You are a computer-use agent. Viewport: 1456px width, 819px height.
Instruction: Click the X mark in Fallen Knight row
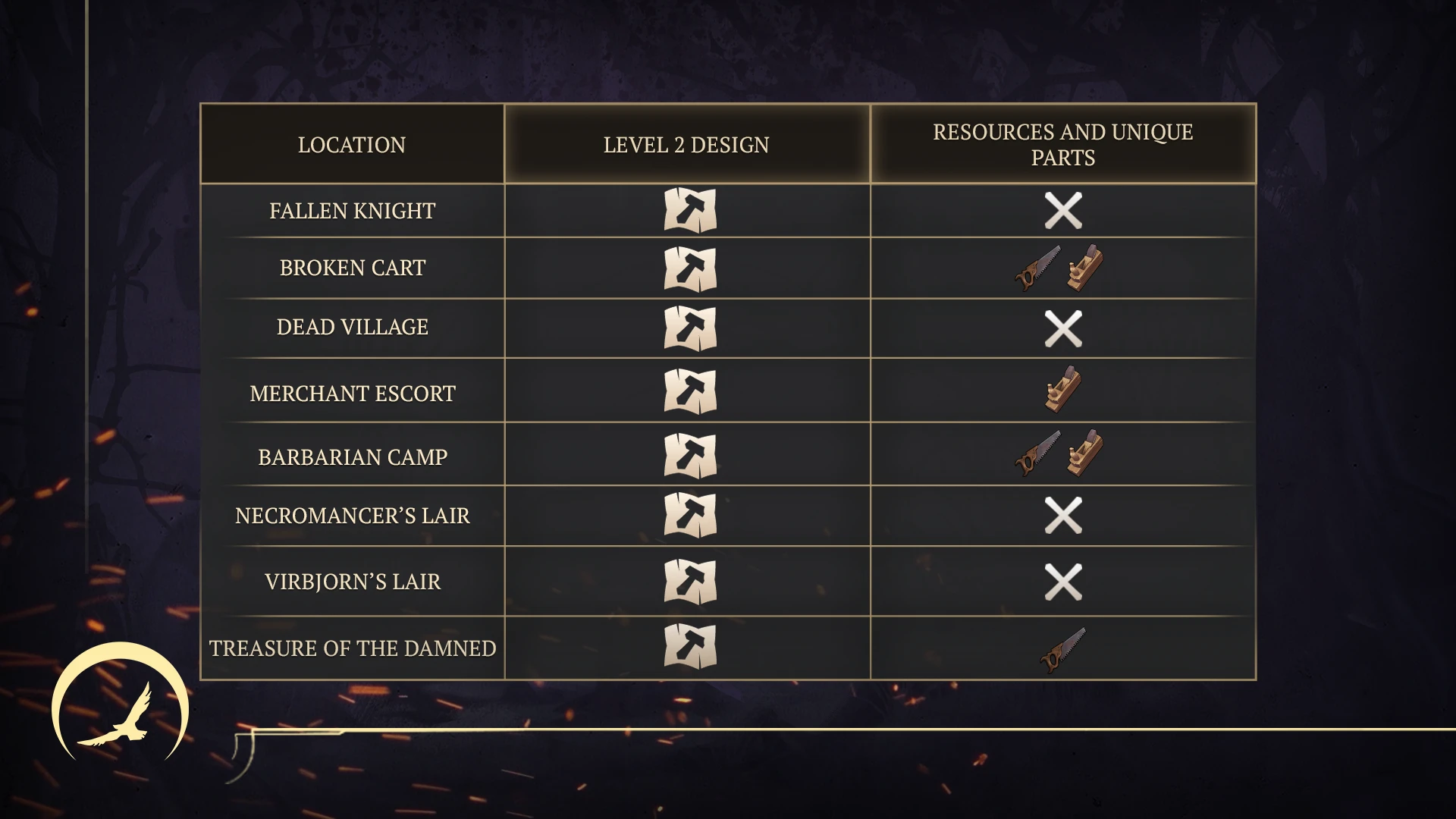(1063, 211)
